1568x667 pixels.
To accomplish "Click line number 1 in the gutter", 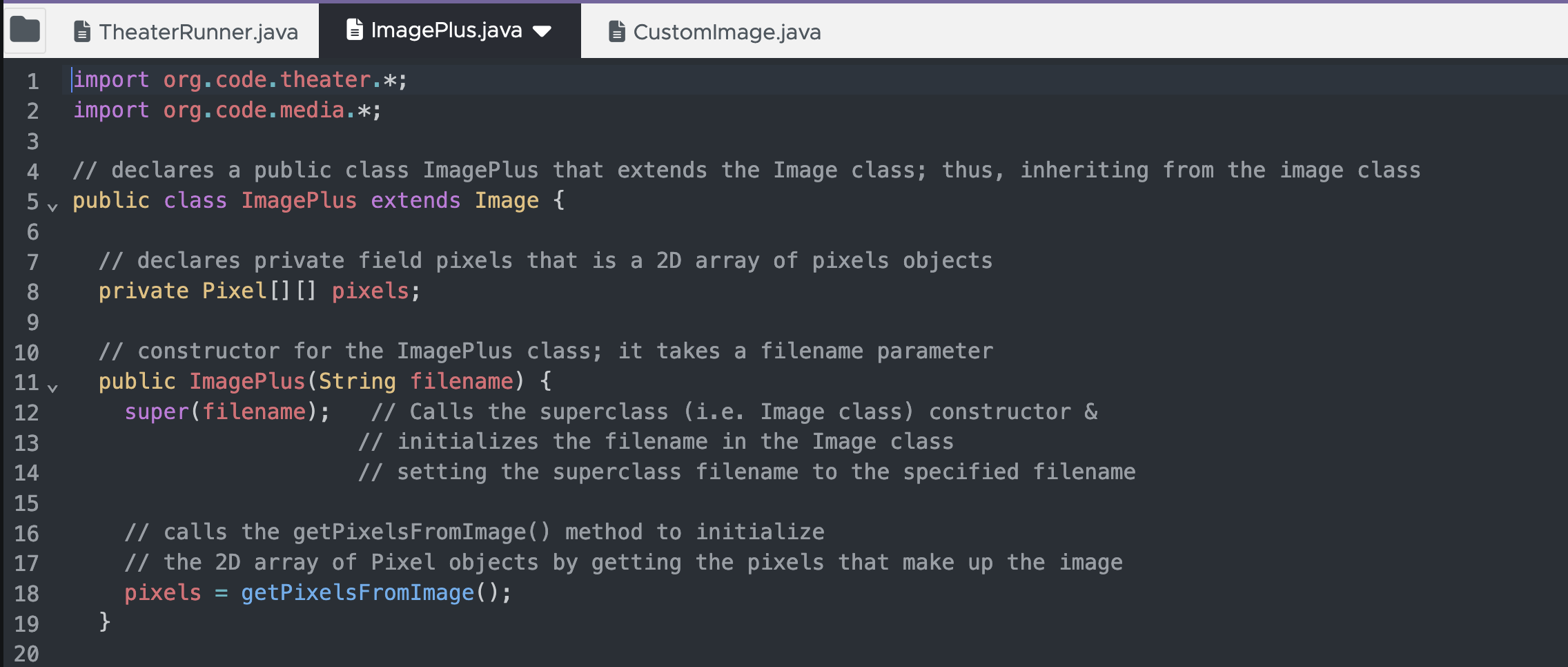I will click(x=32, y=81).
